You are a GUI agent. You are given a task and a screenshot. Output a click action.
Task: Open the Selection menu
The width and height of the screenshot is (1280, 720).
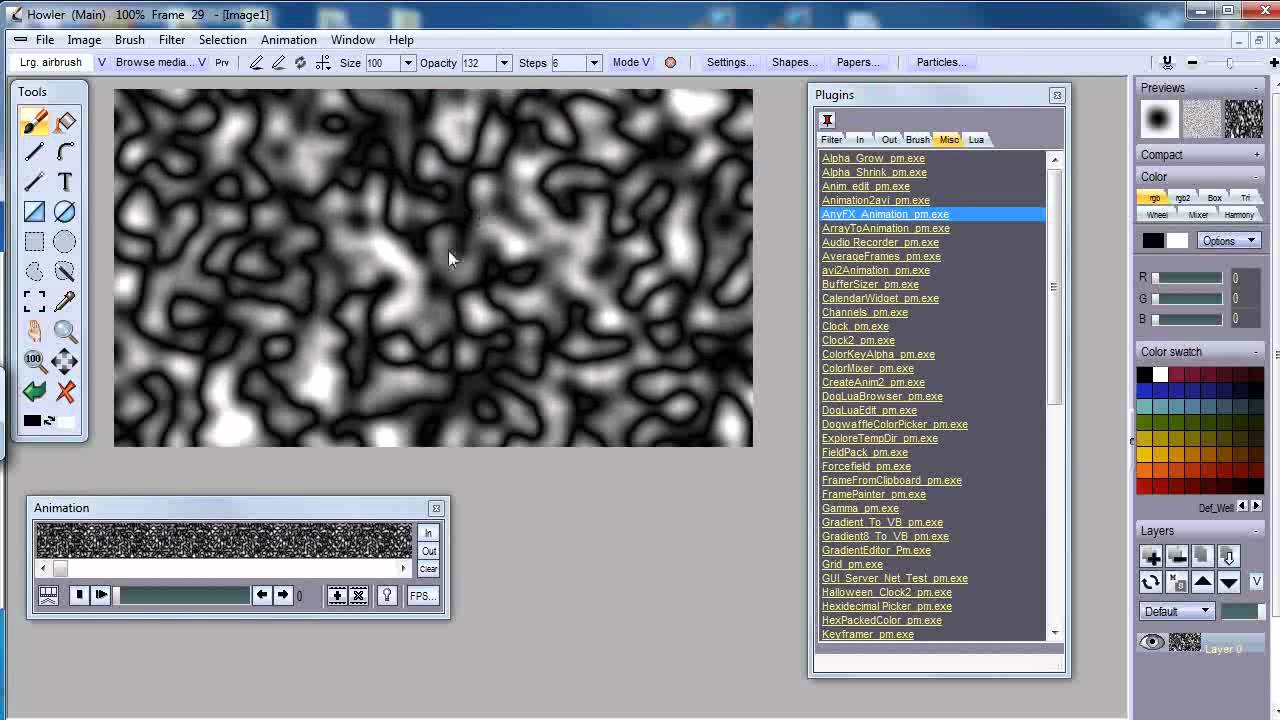[x=222, y=40]
